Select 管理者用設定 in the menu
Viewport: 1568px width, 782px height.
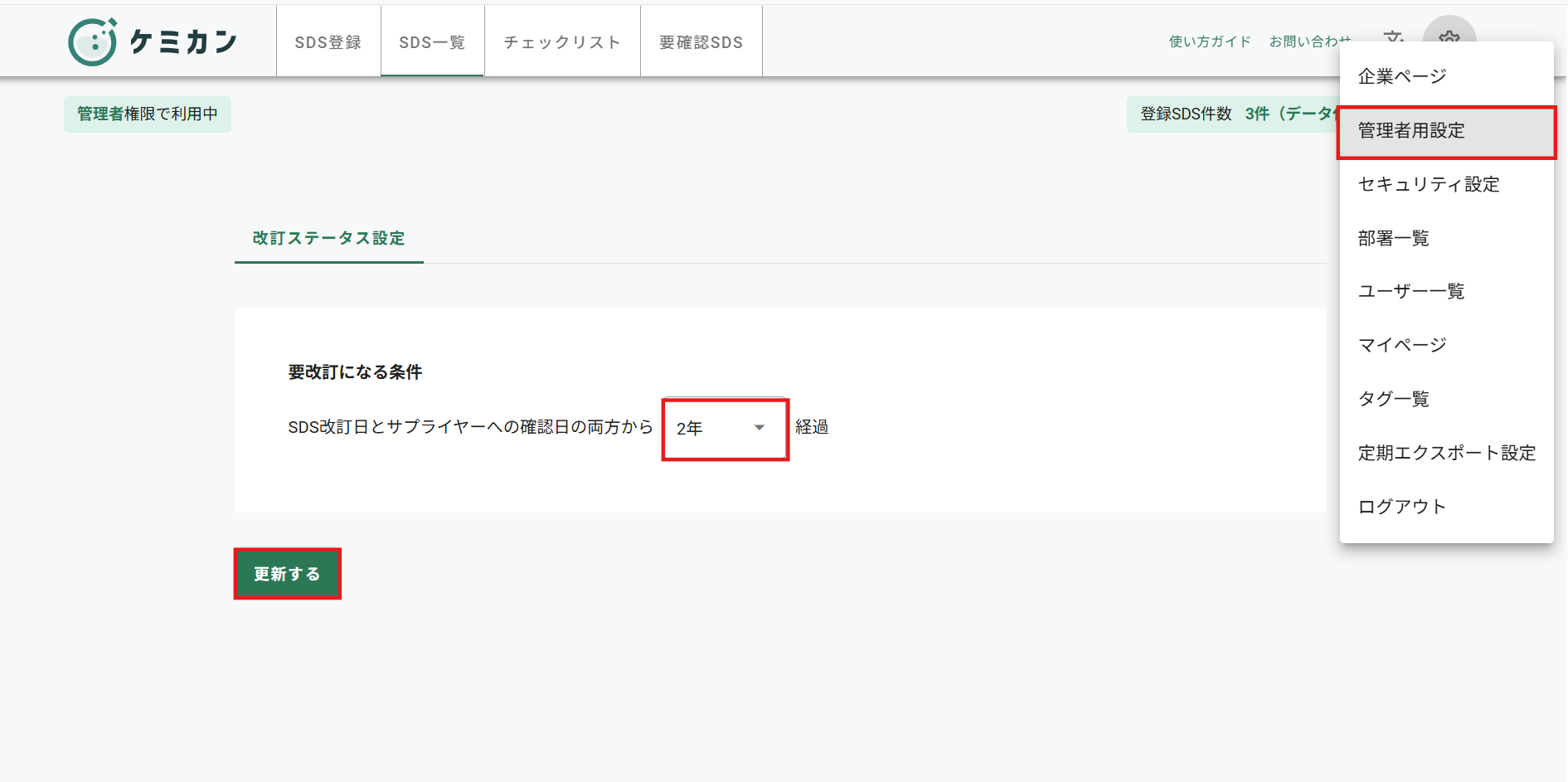click(x=1411, y=131)
